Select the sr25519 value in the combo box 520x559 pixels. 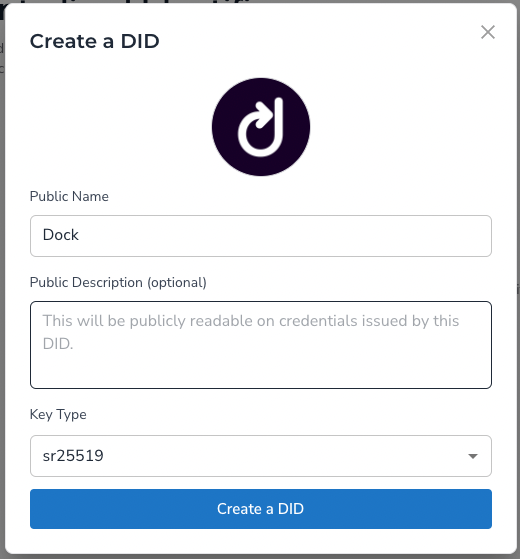[x=73, y=456]
